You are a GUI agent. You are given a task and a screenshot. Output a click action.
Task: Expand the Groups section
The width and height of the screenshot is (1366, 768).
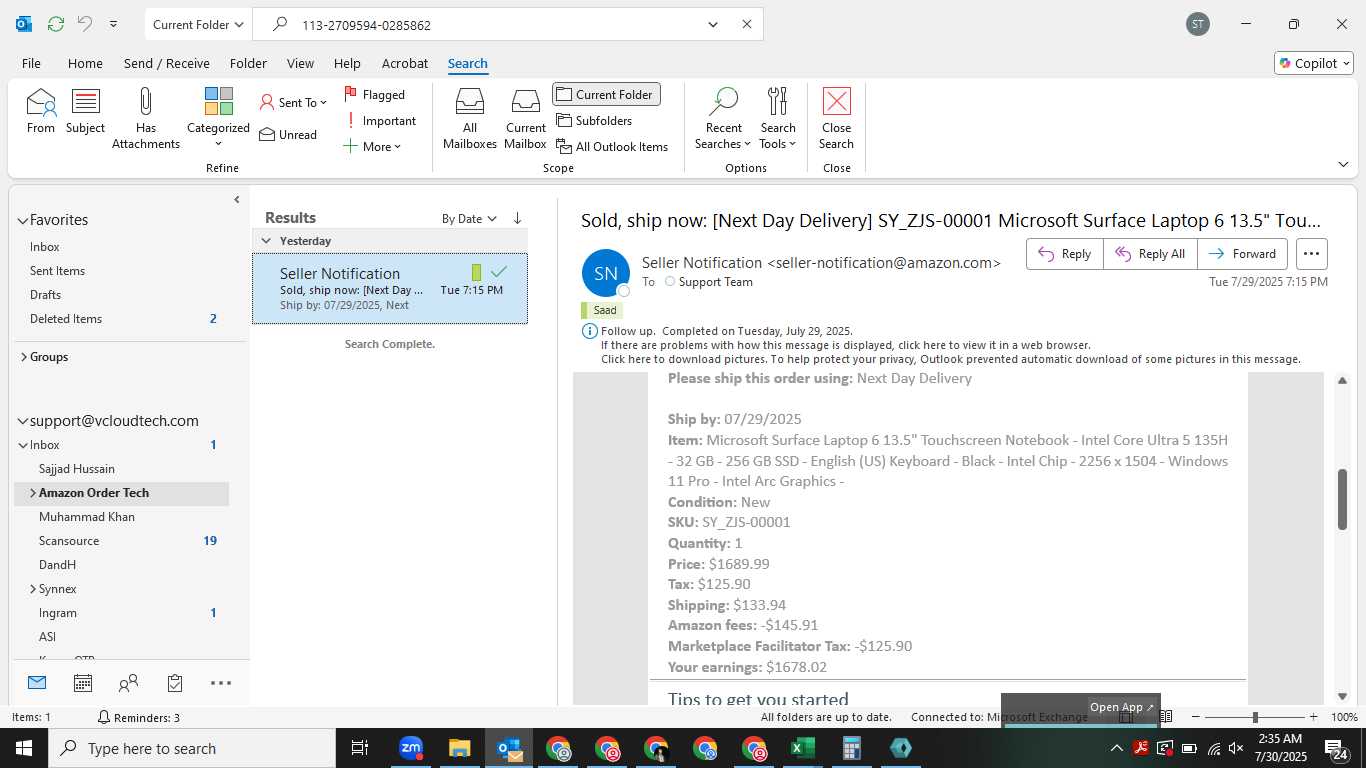pyautogui.click(x=23, y=356)
